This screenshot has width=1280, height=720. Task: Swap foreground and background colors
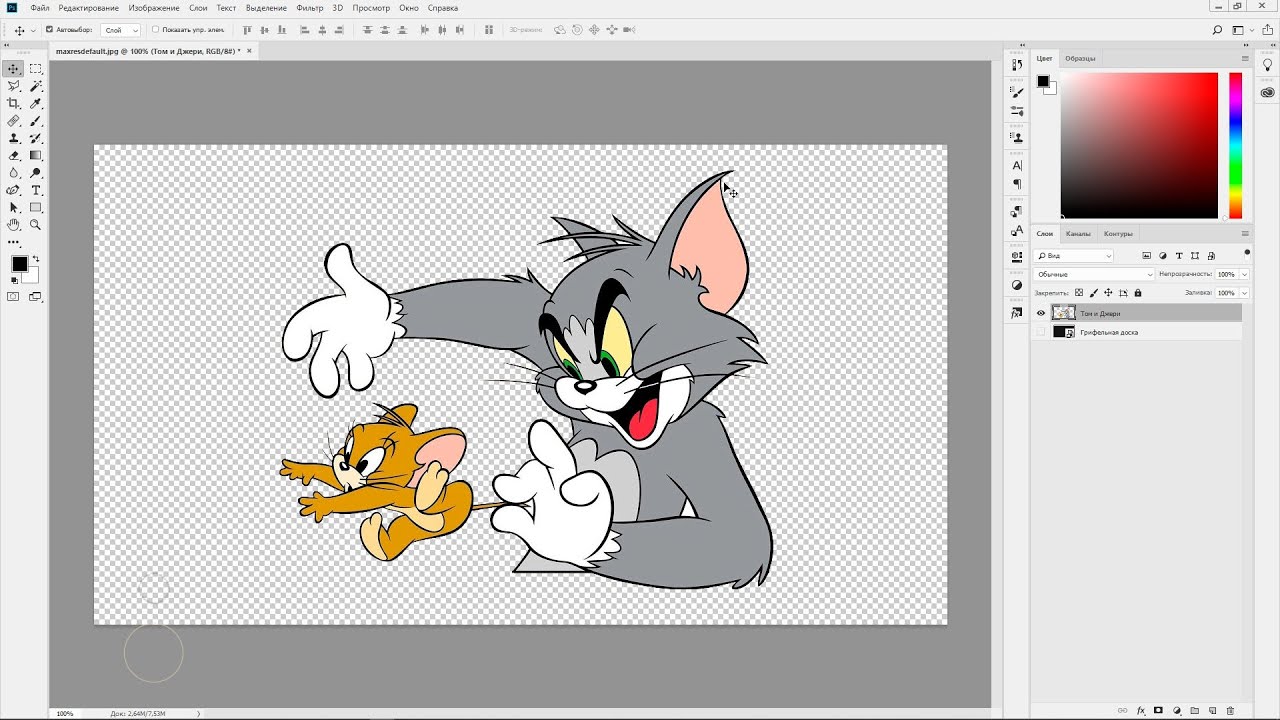36,259
